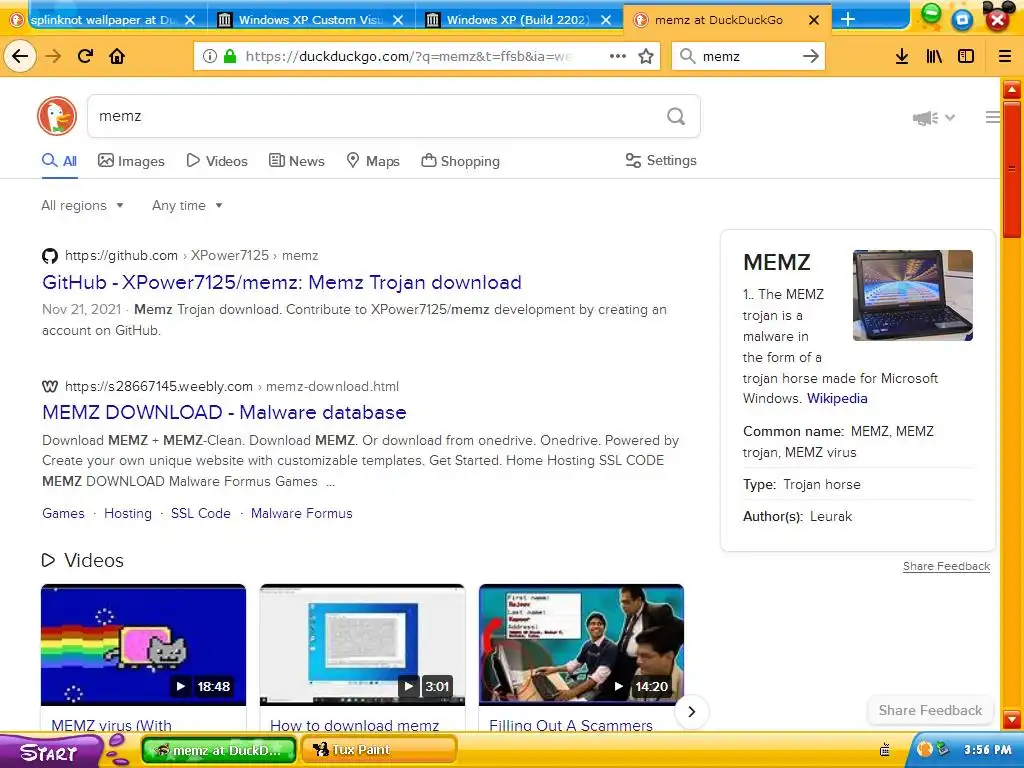Click the forward navigation arrow
The height and width of the screenshot is (768, 1024).
tap(53, 56)
